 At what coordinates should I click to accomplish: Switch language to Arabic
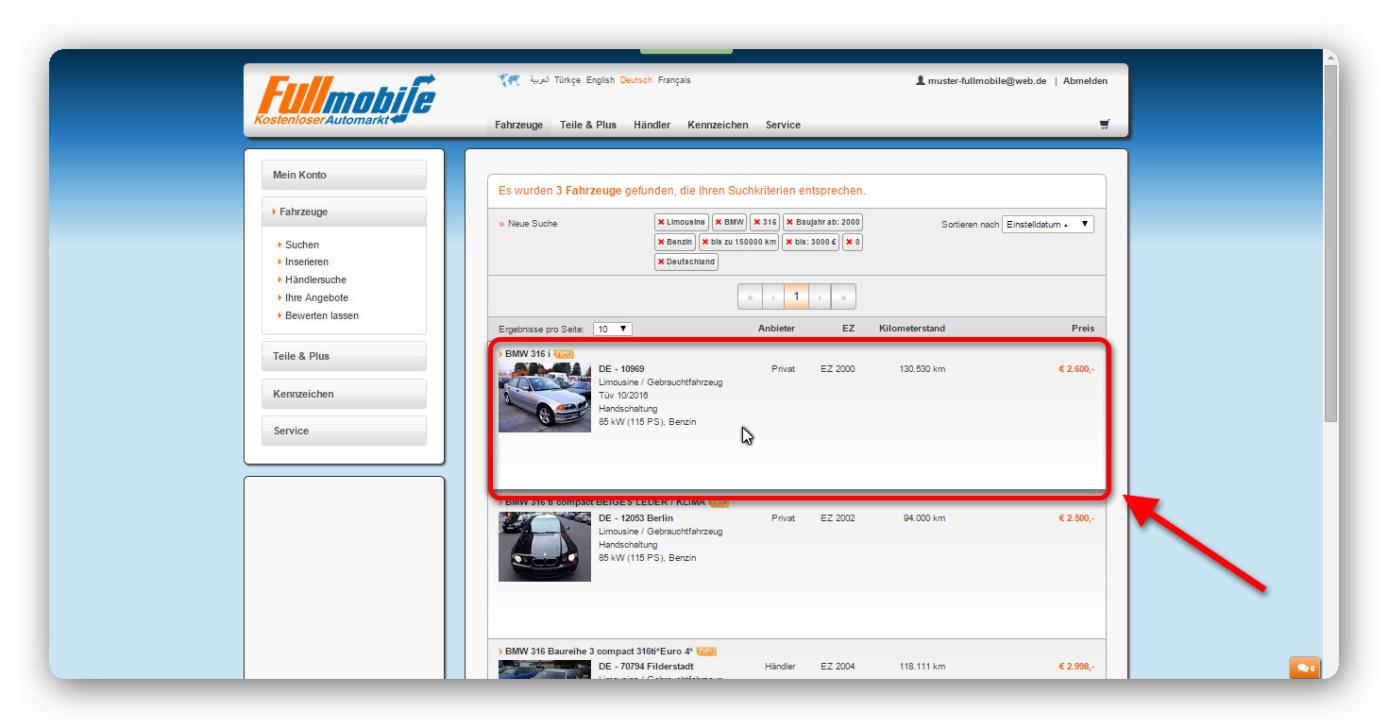pyautogui.click(x=539, y=80)
